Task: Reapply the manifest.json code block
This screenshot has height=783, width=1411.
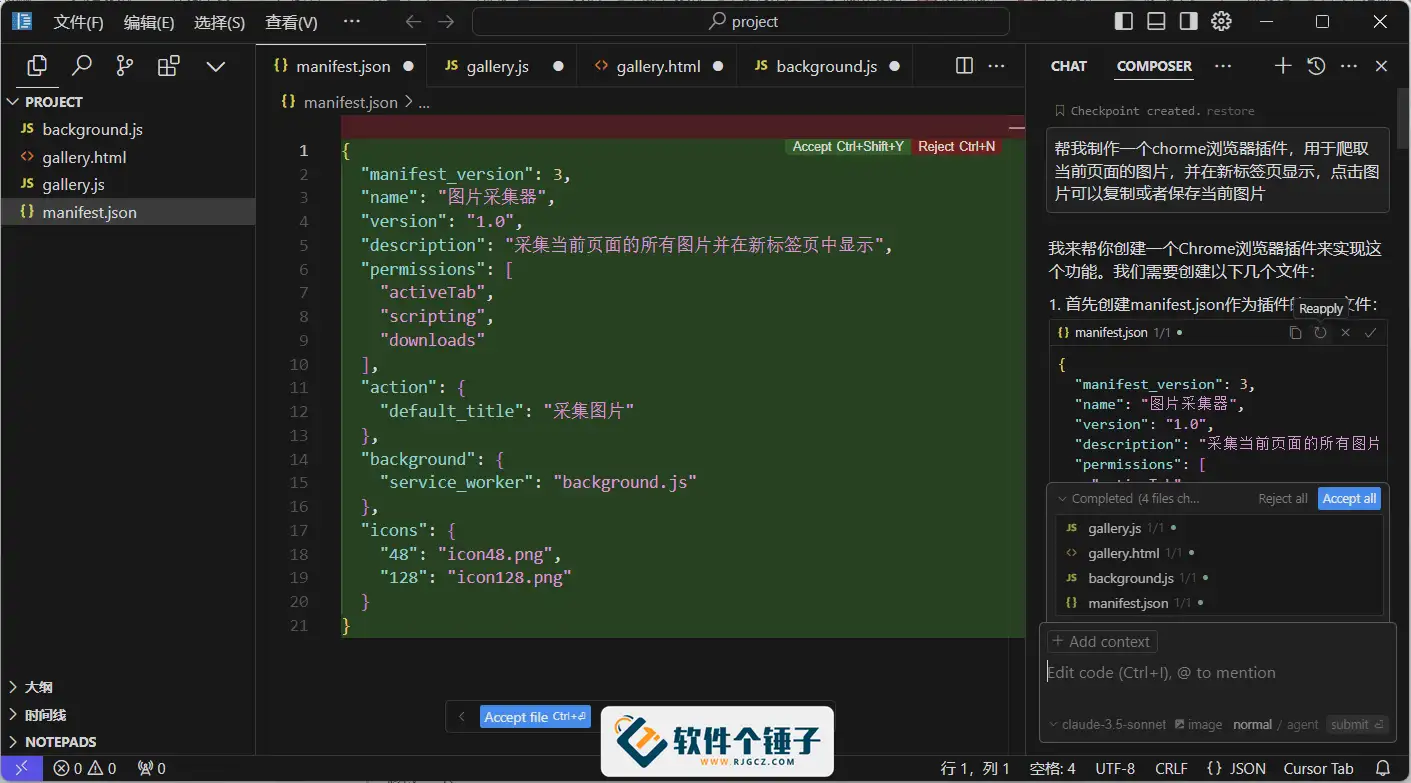Action: pos(1320,333)
